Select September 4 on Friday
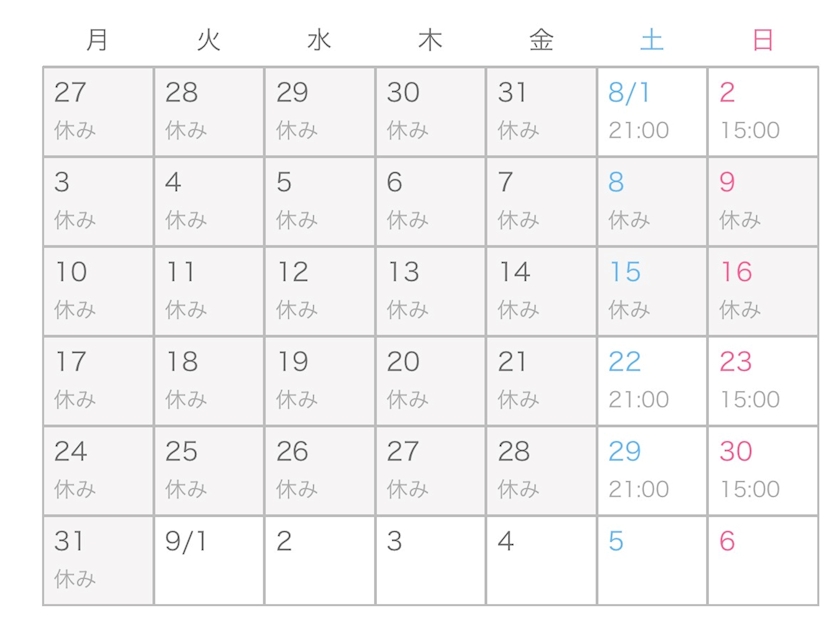This screenshot has width=840, height=624. 541,561
